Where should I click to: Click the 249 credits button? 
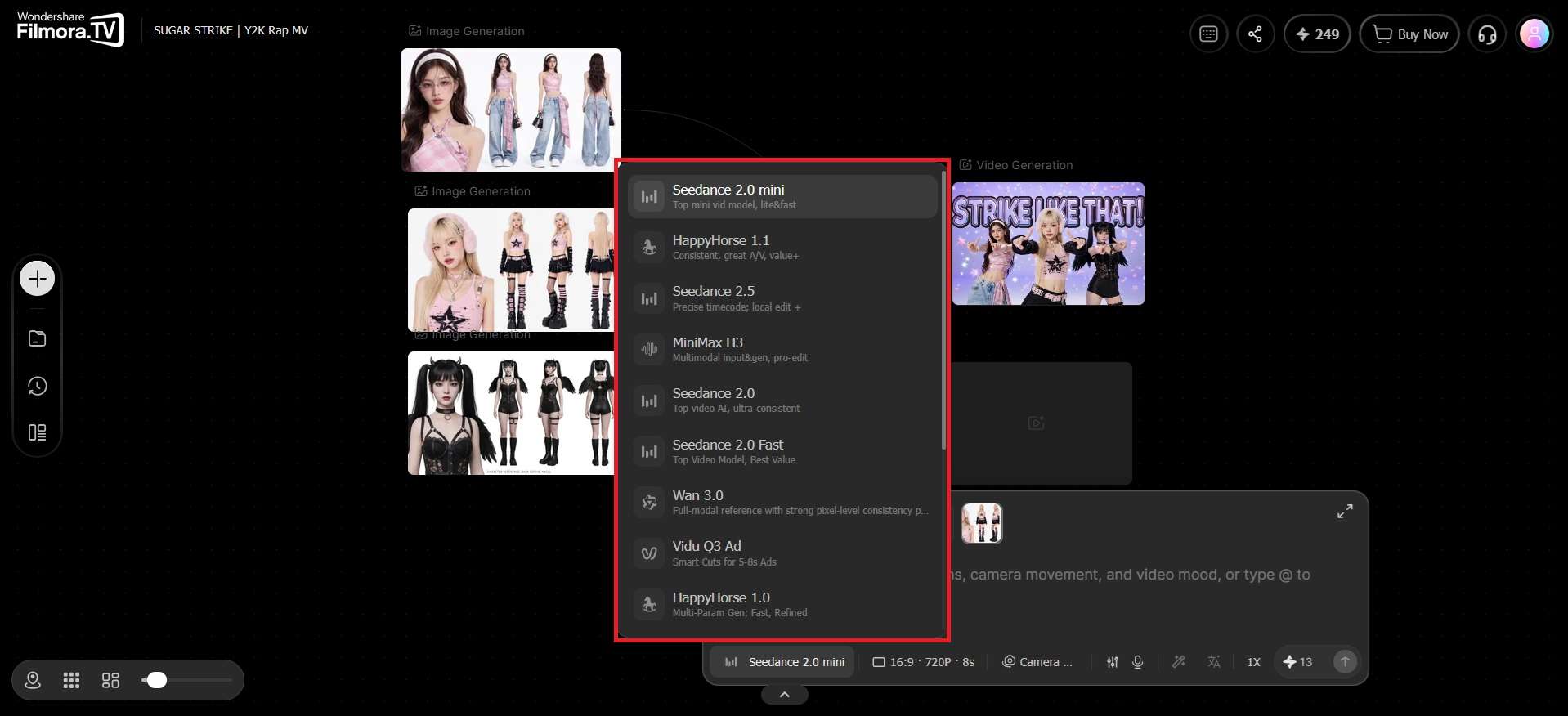1317,34
